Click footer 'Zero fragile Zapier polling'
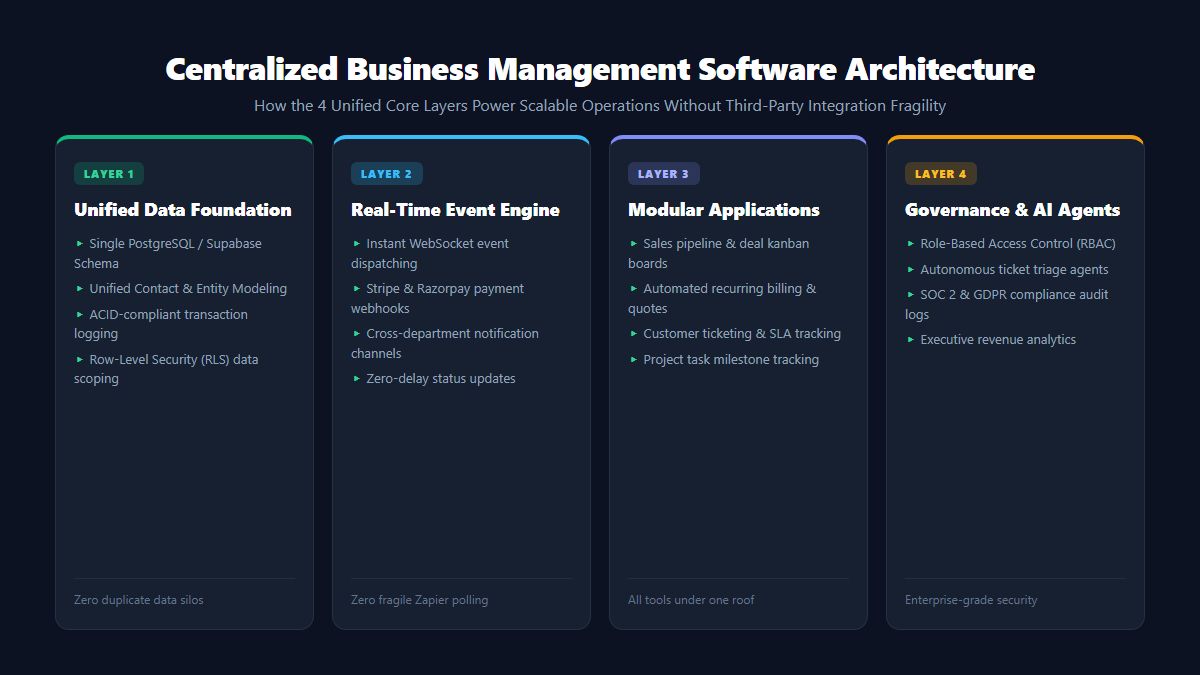1200x675 pixels. click(420, 600)
